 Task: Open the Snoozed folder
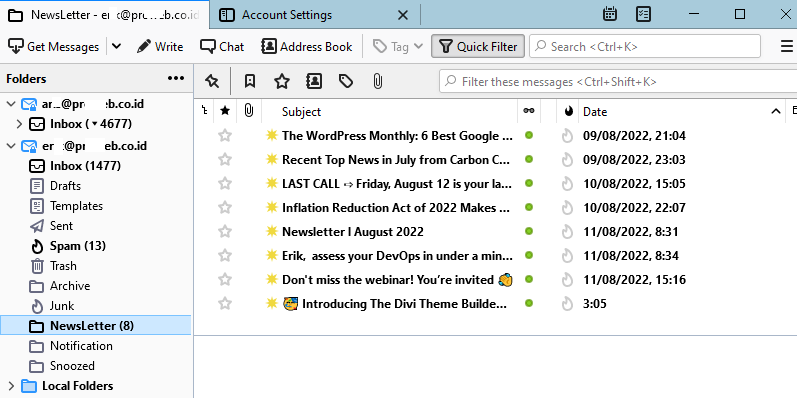(x=72, y=366)
